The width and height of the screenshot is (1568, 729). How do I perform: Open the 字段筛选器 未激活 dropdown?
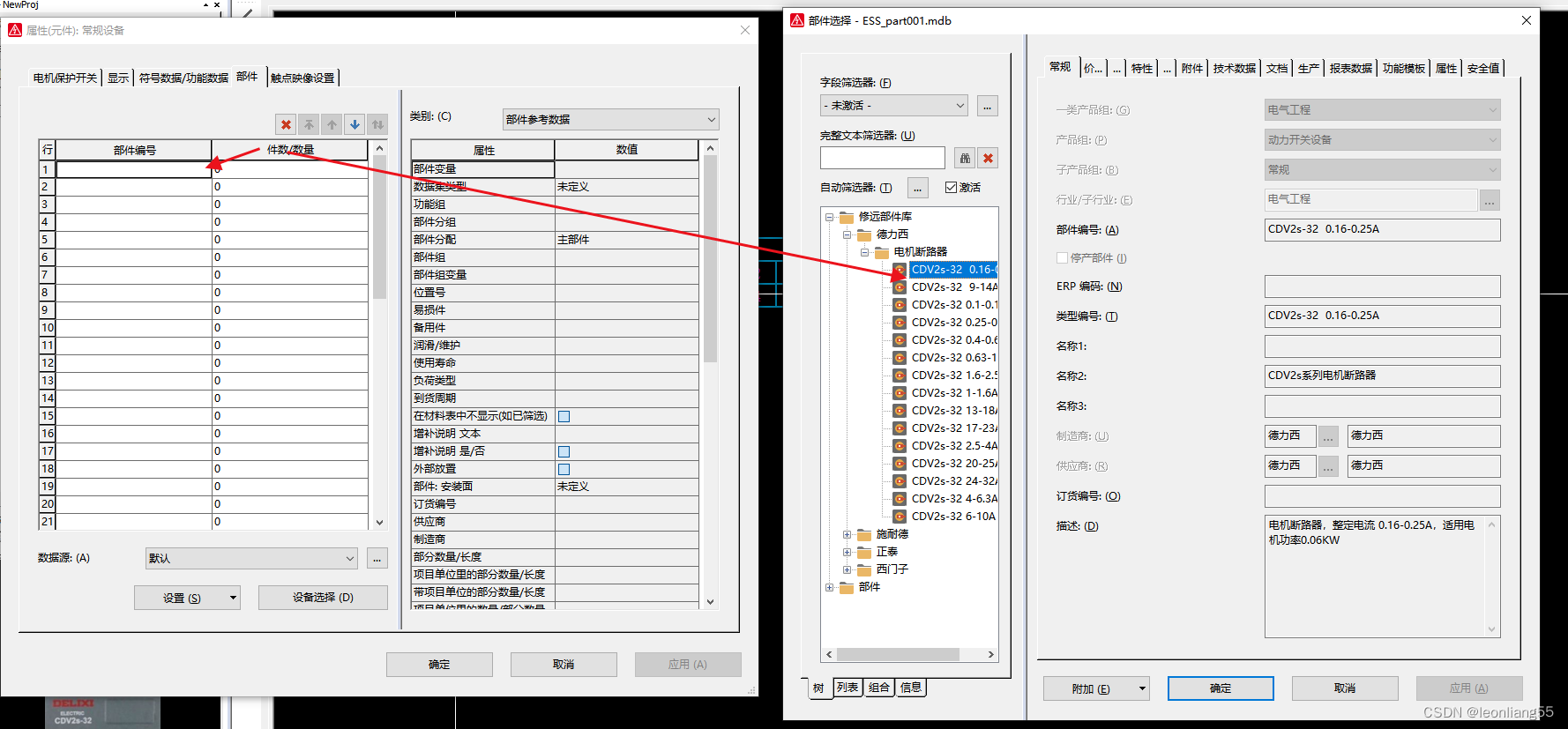click(893, 107)
